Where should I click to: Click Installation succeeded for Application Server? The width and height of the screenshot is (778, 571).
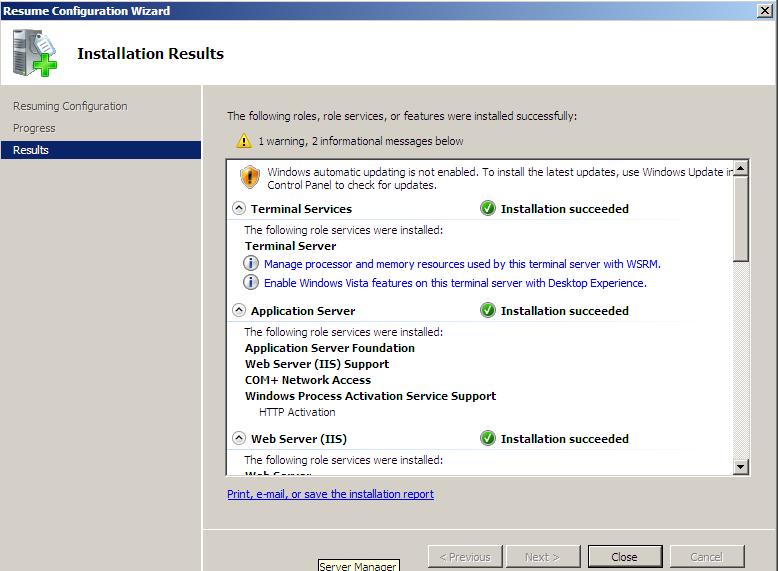point(565,311)
